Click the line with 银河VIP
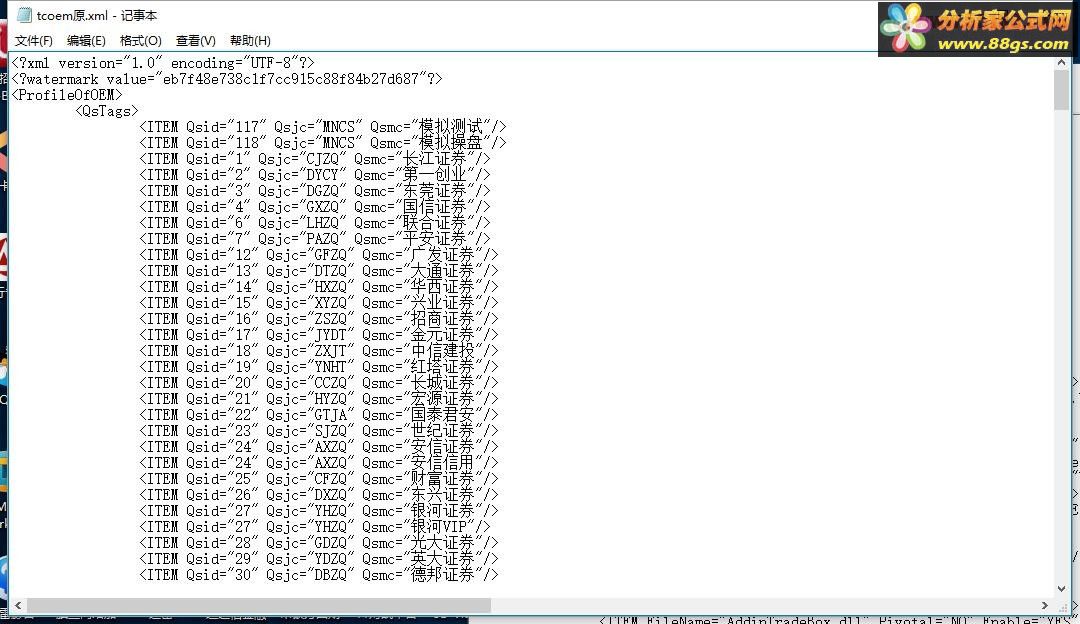1080x624 pixels. [x=315, y=527]
